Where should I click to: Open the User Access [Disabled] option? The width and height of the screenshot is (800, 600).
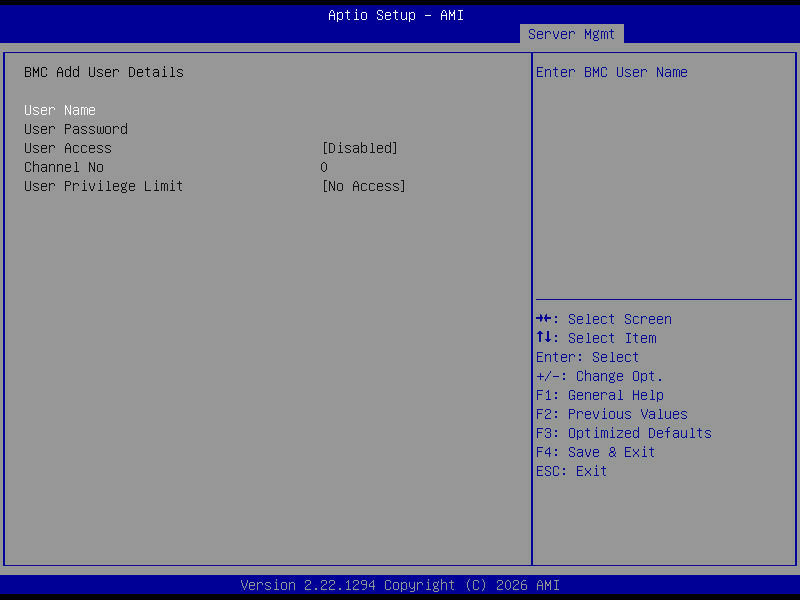(x=360, y=148)
